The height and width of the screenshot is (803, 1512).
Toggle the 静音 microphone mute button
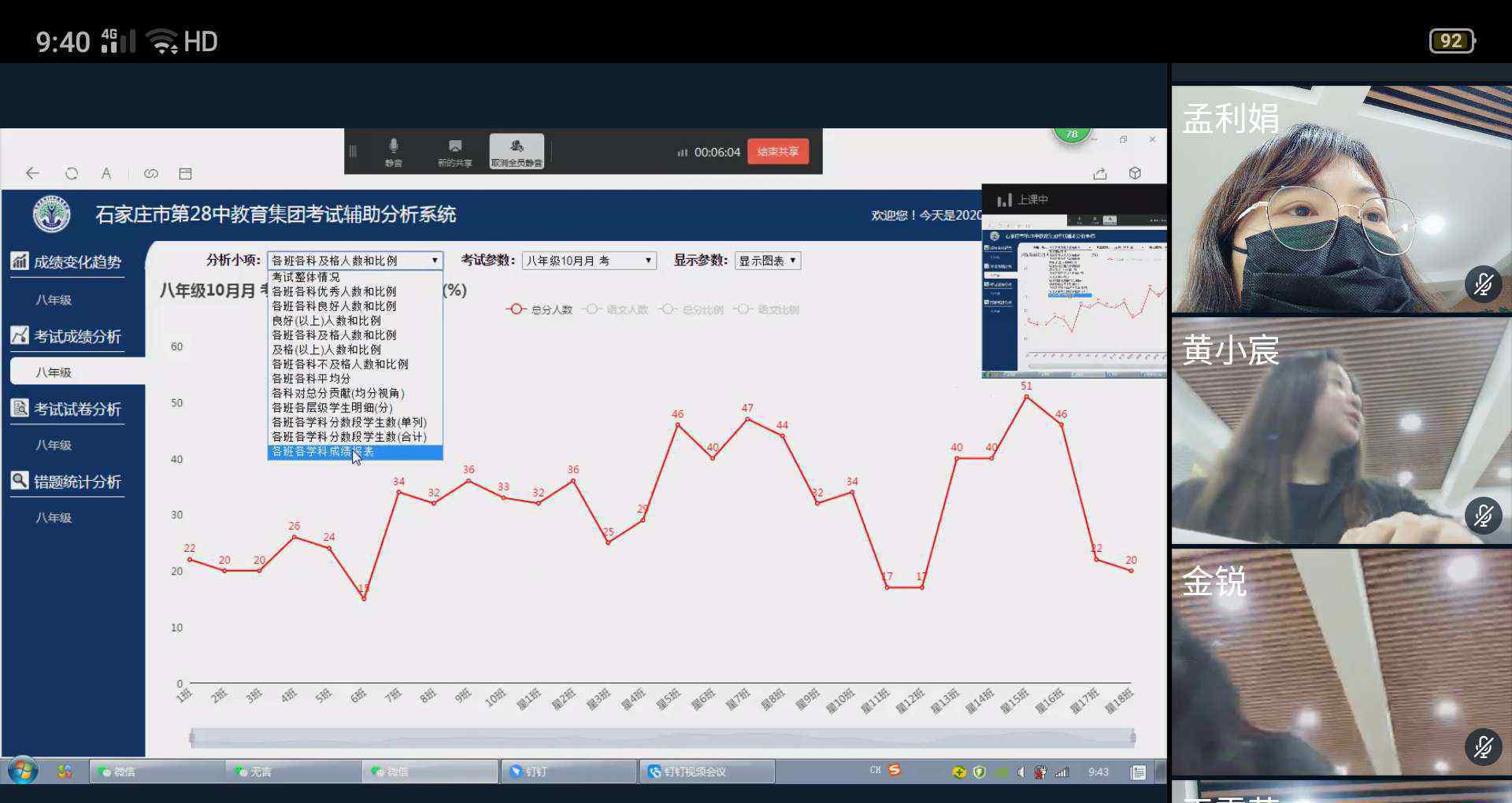pyautogui.click(x=394, y=152)
